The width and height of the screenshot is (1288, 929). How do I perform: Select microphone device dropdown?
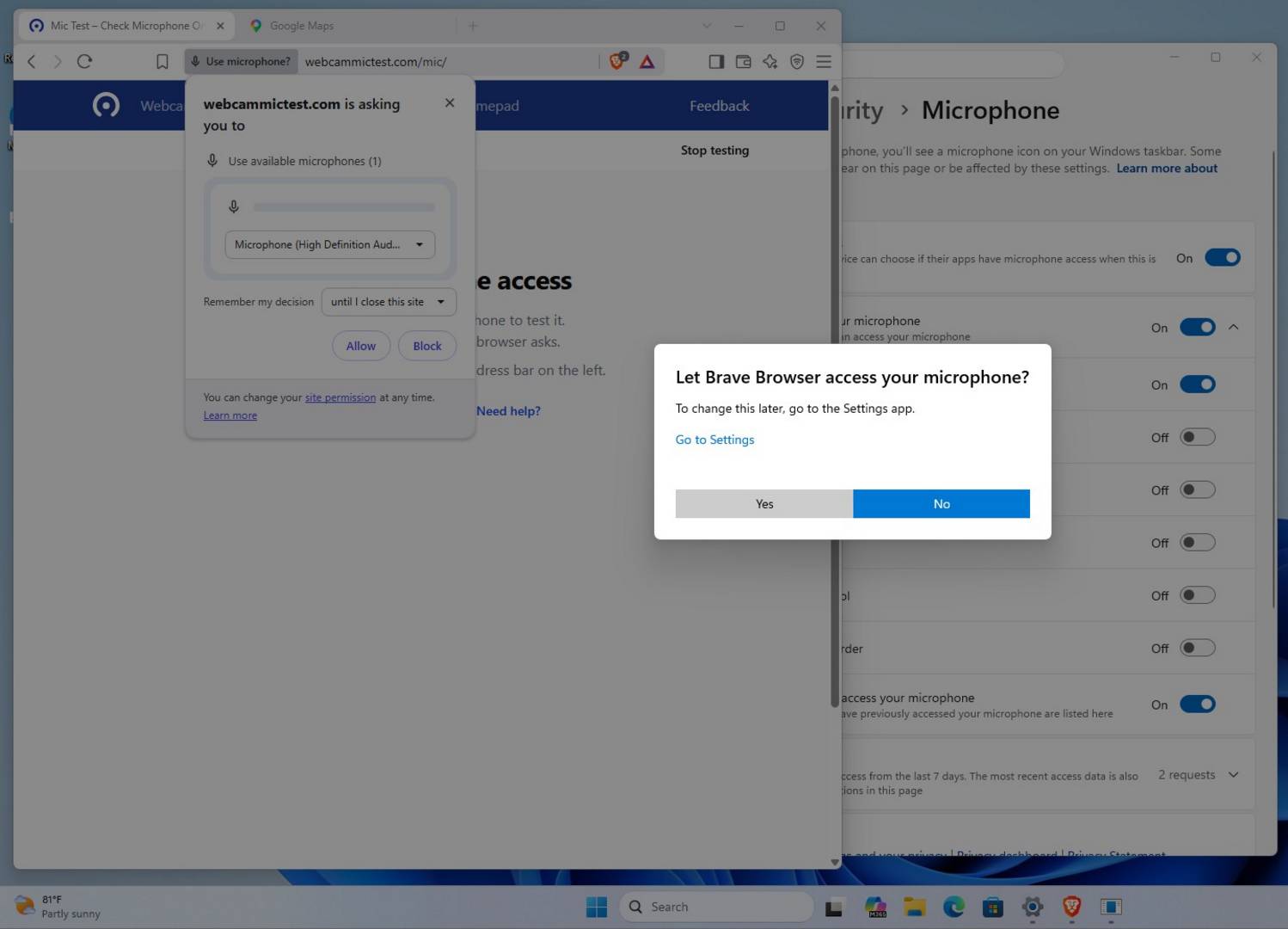(329, 244)
